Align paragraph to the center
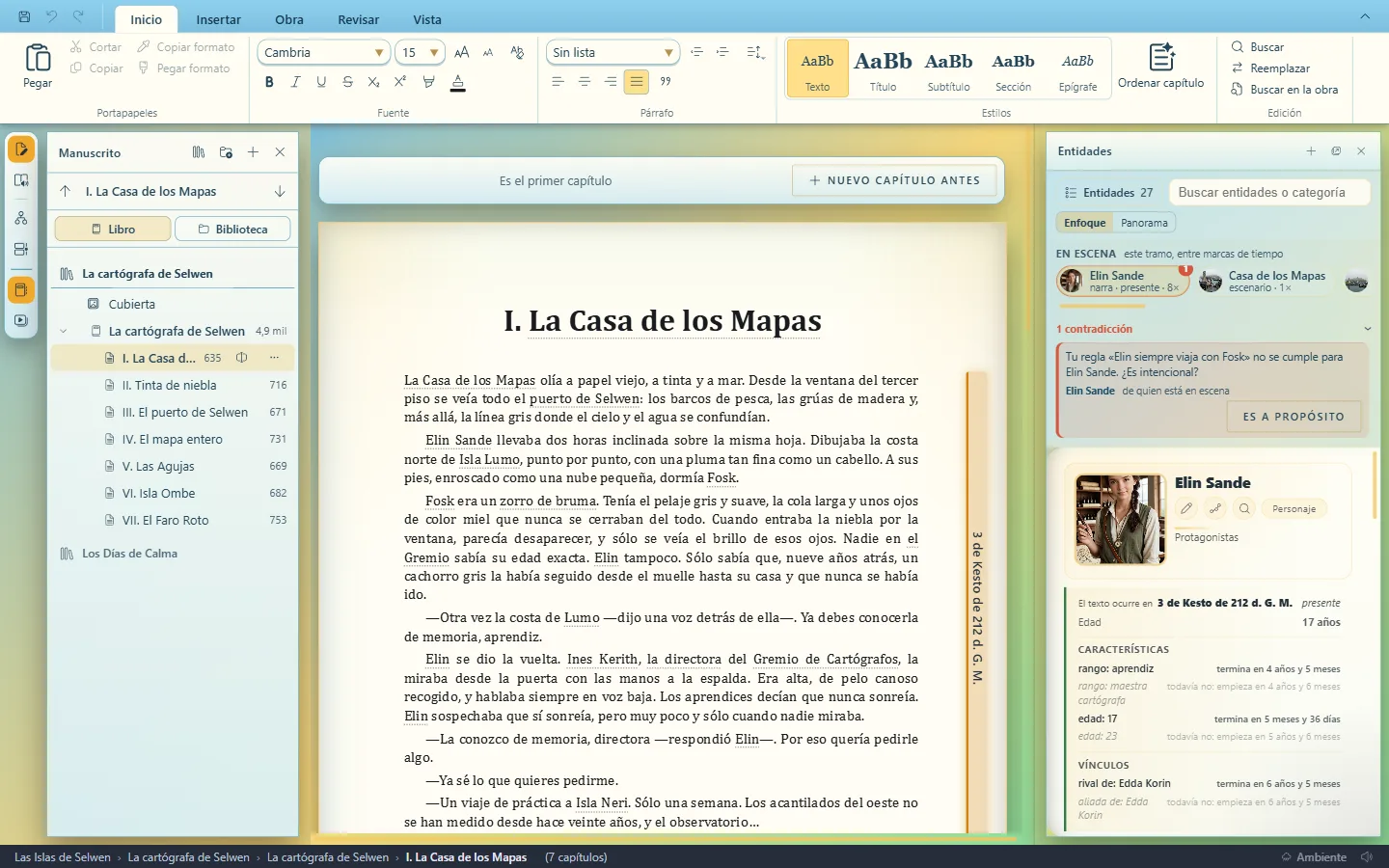This screenshot has height=868, width=1389. pos(585,82)
